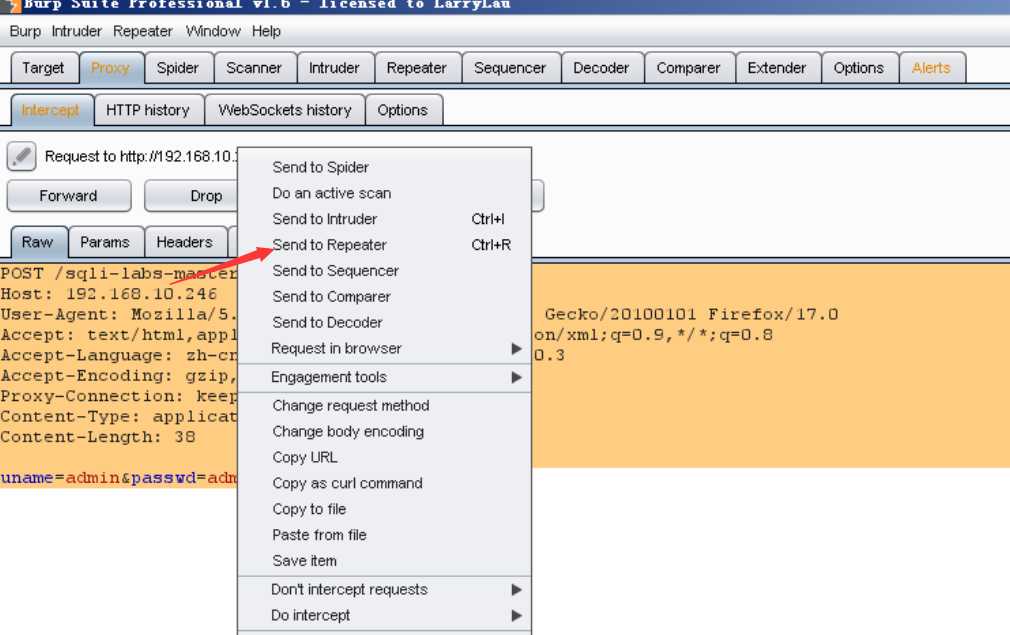Open the Burp menu
1010x635 pixels.
[x=25, y=31]
